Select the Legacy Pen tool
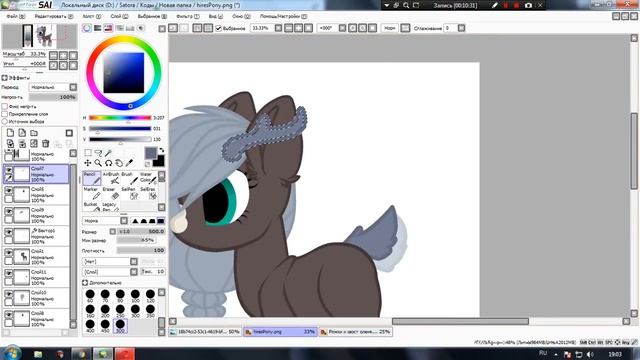The height and width of the screenshot is (360, 640). point(111,206)
